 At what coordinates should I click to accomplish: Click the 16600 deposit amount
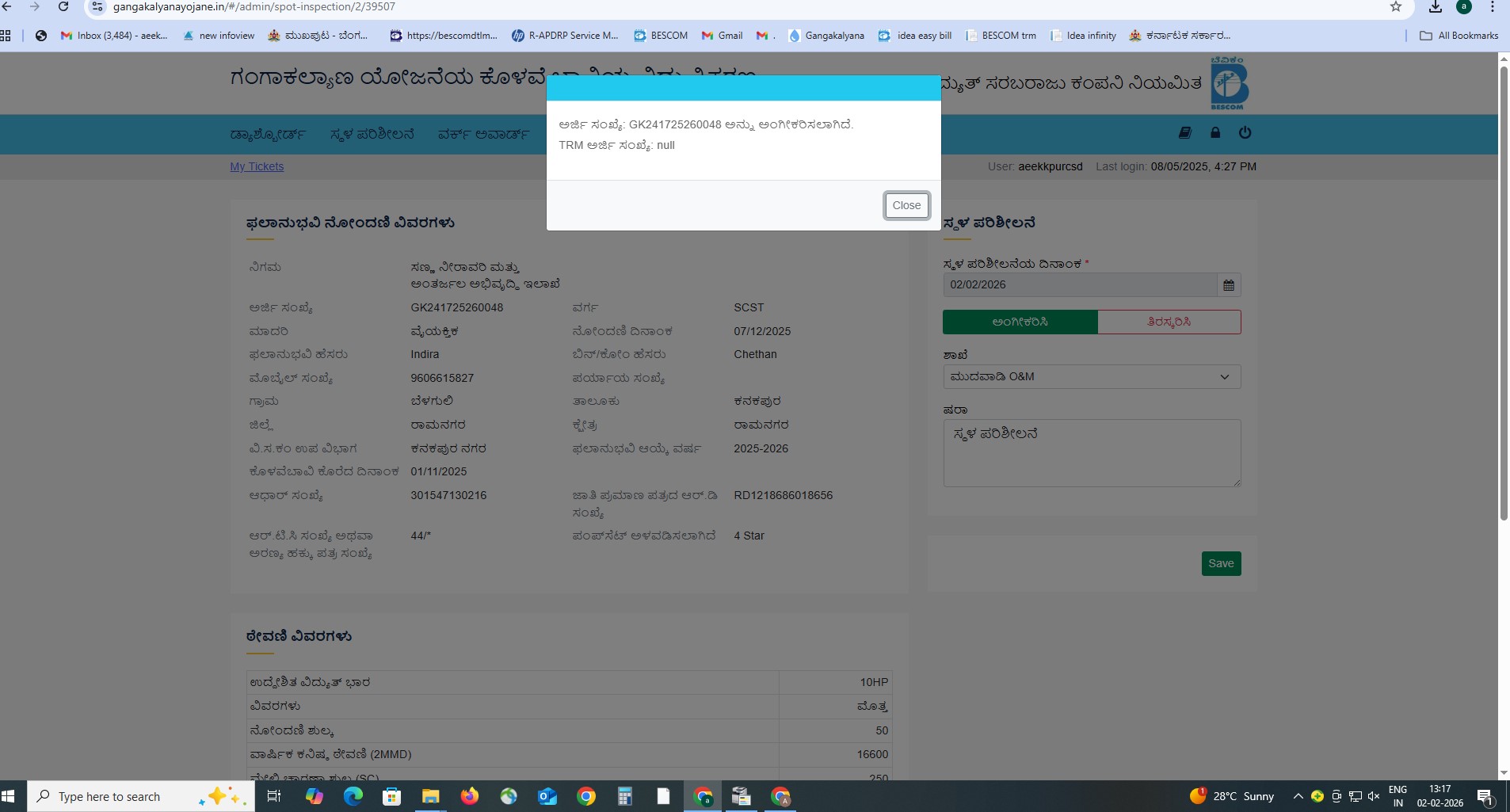pyautogui.click(x=873, y=754)
